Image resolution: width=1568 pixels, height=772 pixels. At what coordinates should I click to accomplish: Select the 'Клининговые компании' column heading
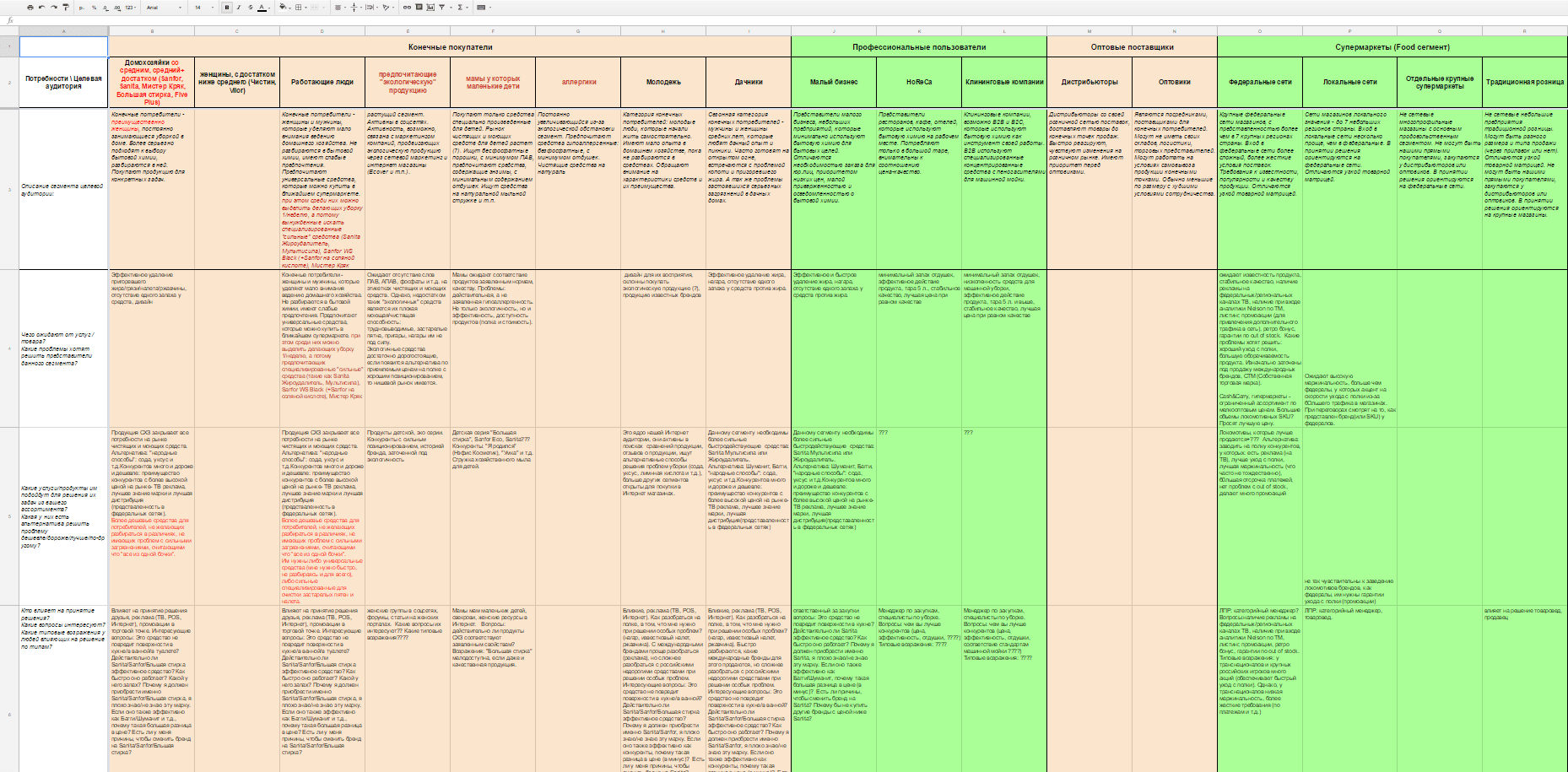[x=1004, y=82]
